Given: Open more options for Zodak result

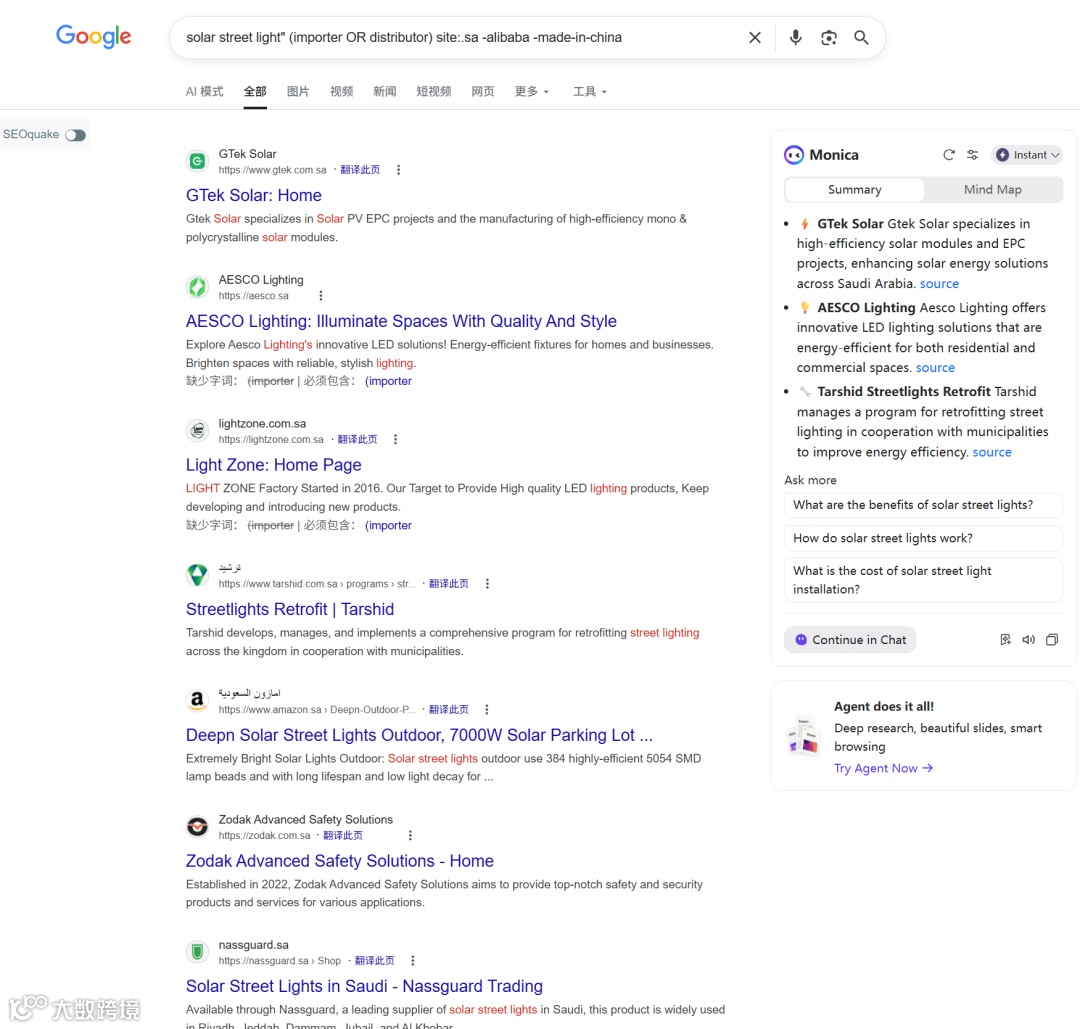Looking at the screenshot, I should 410,835.
